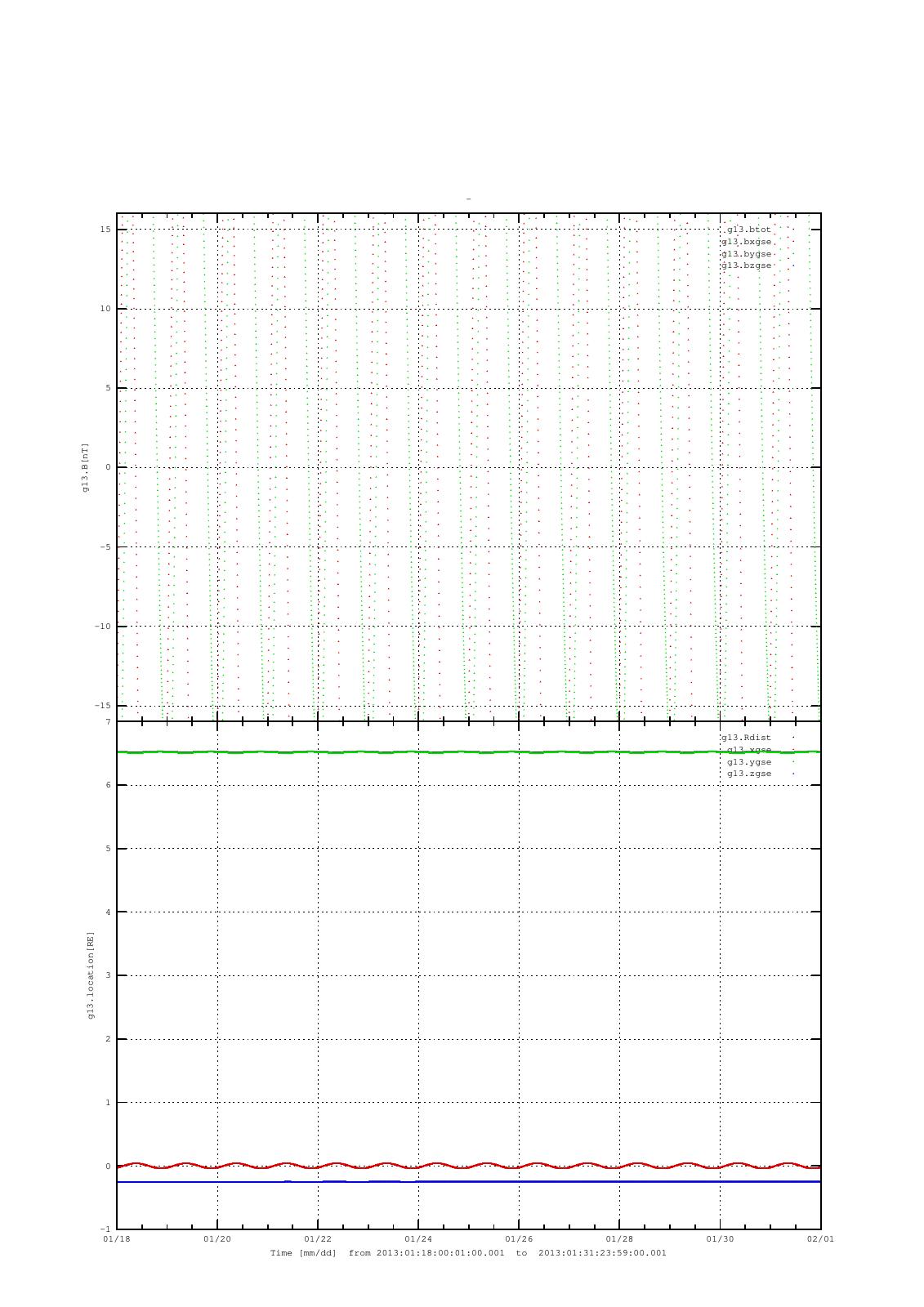Click the 01/30 date tick label
Image resolution: width=924 pixels, height=1307 pixels.
point(720,1239)
